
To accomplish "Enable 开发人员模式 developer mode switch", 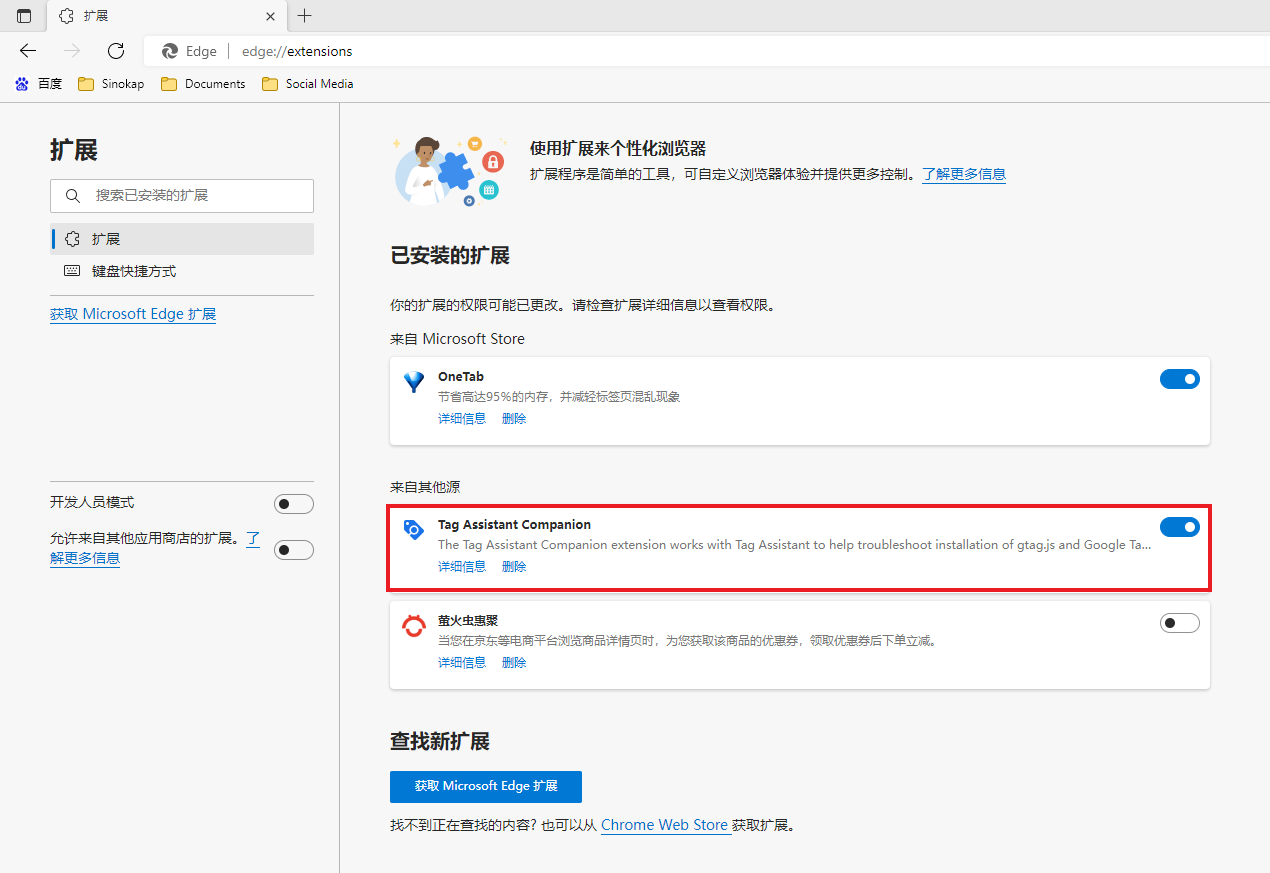I will pyautogui.click(x=293, y=503).
